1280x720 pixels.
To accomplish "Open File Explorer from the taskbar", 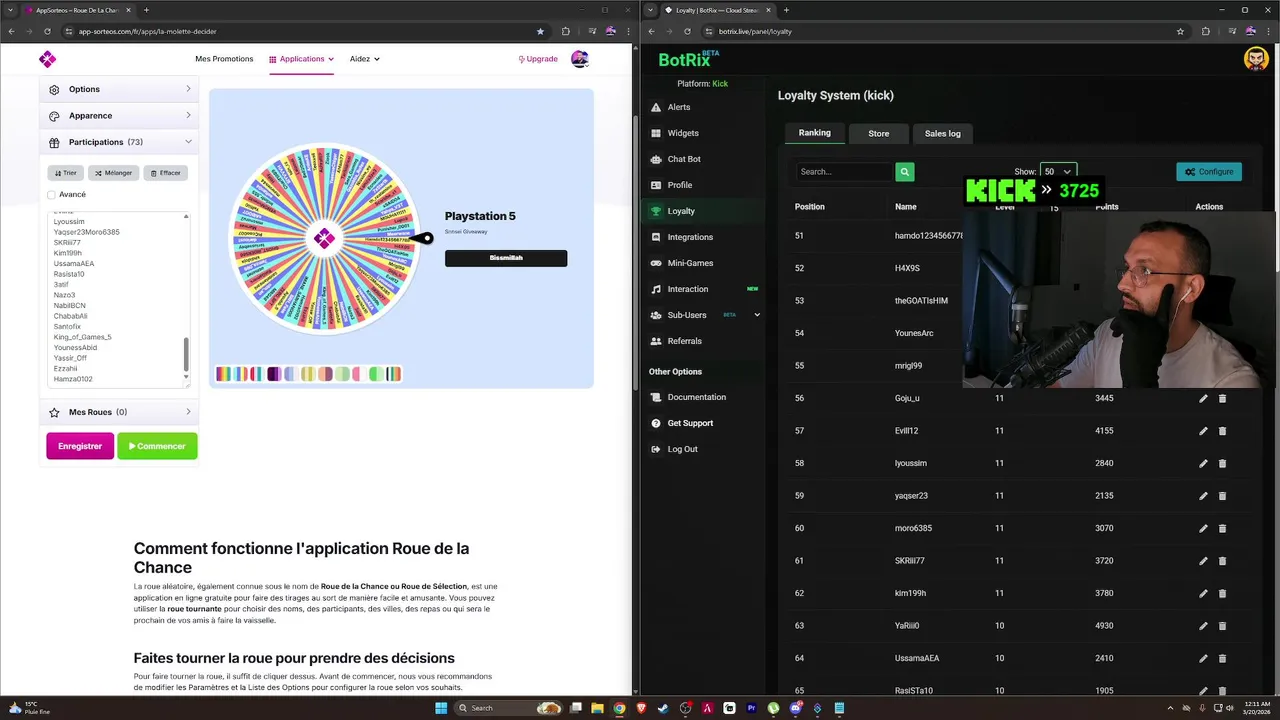I will coord(597,708).
